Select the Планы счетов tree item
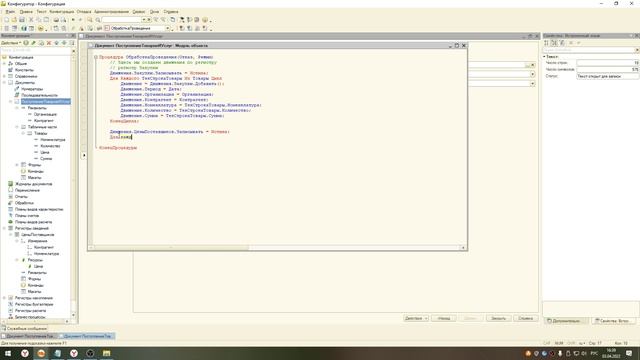 point(27,216)
